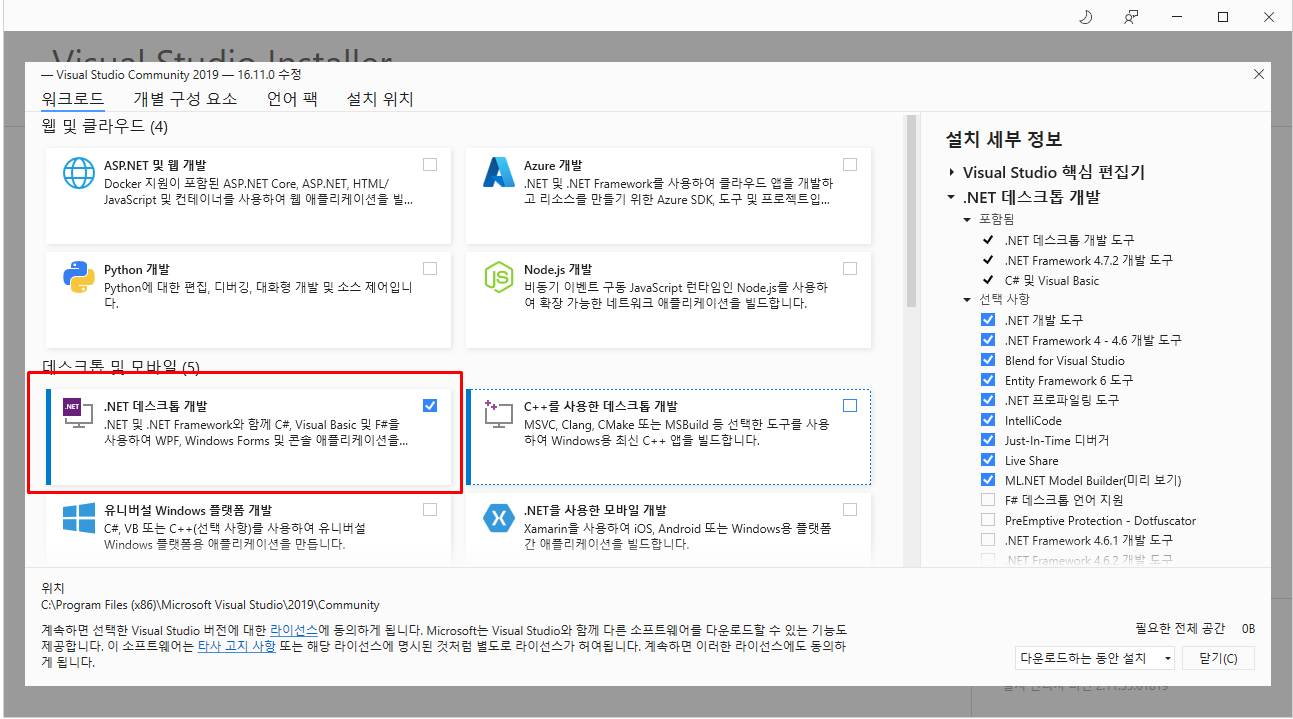Screen dimensions: 1293x719
Task: Click the Xamarin mobile development icon
Action: click(x=499, y=518)
